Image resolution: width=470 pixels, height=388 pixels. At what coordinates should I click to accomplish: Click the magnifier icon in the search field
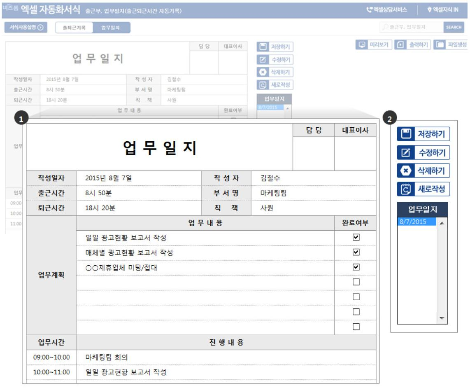(385, 27)
